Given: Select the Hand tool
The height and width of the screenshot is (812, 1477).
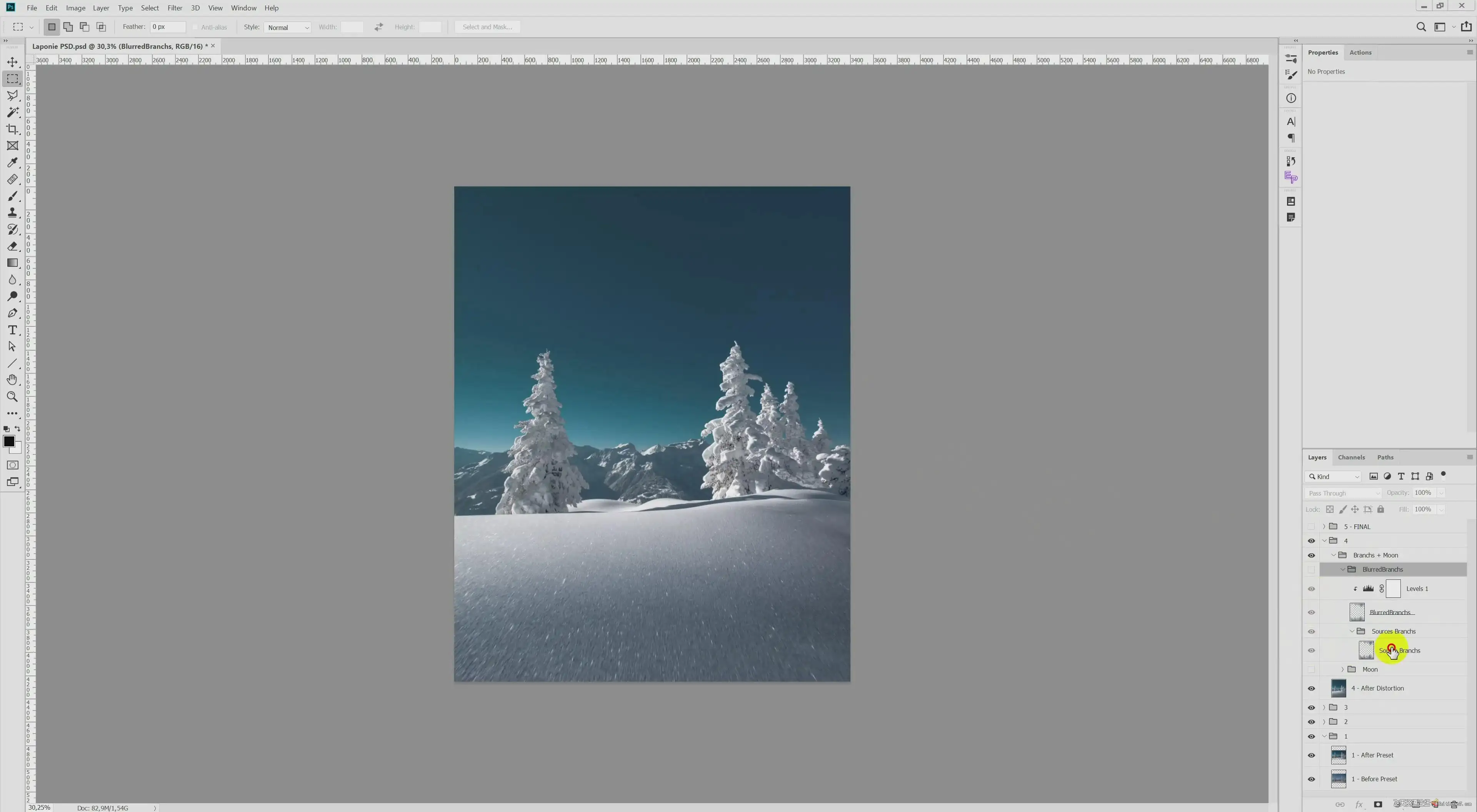Looking at the screenshot, I should pos(13,380).
